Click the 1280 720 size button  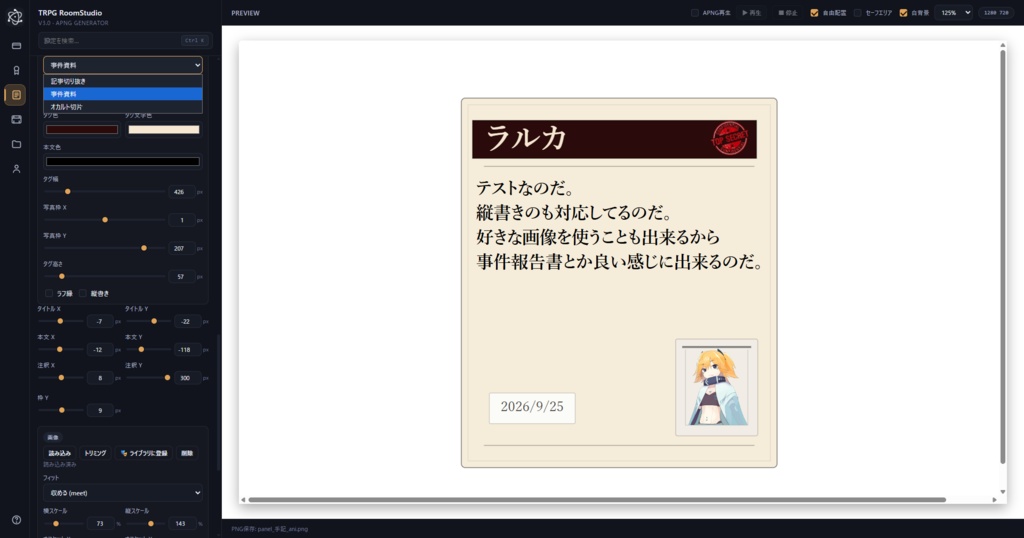click(x=997, y=13)
